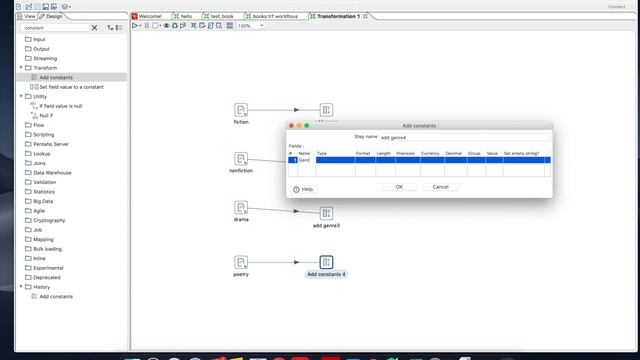Open the Lookup folder

pyautogui.click(x=38, y=154)
